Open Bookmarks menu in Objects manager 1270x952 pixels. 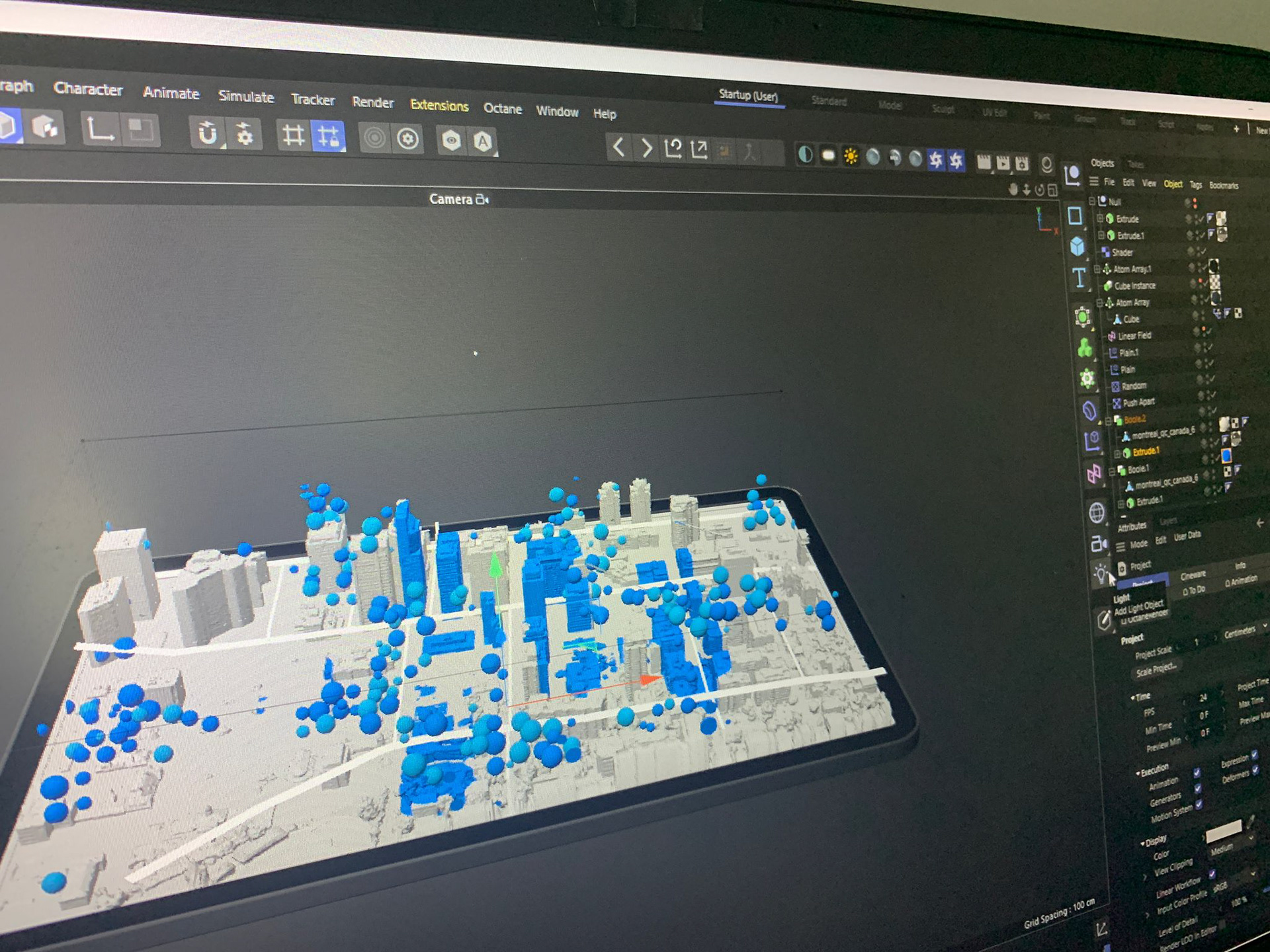1224,186
